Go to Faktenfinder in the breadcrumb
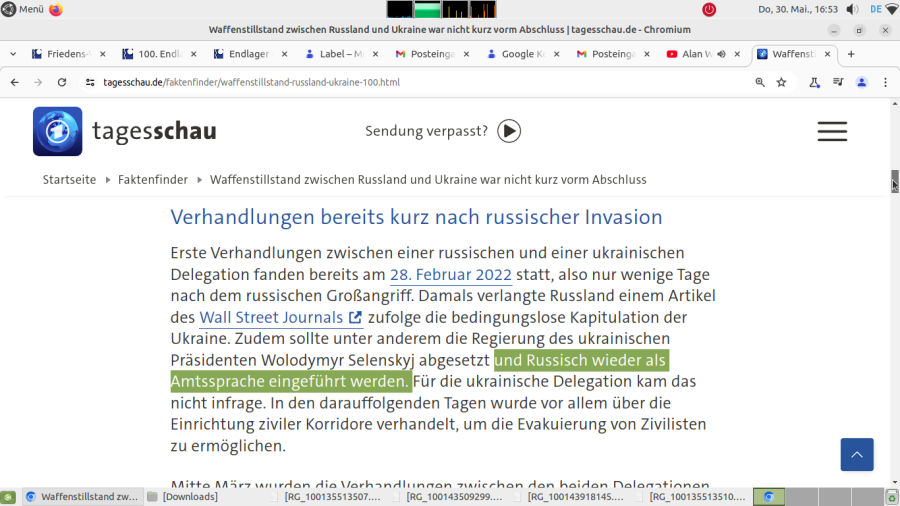 tap(153, 180)
